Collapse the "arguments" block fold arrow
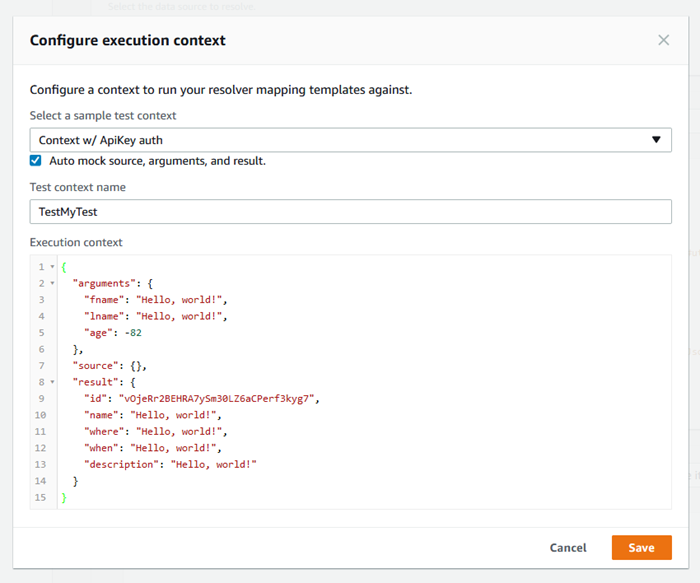Viewport: 700px width, 583px height. pos(51,284)
